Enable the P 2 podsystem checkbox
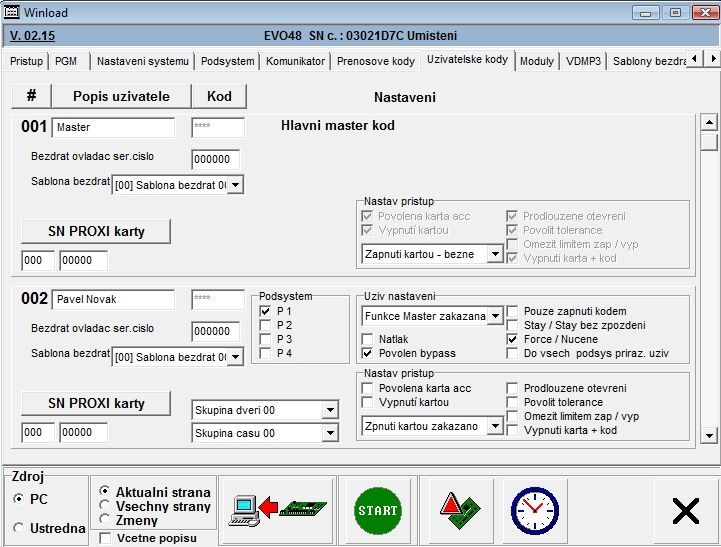Viewport: 721px width, 547px height. [265, 325]
